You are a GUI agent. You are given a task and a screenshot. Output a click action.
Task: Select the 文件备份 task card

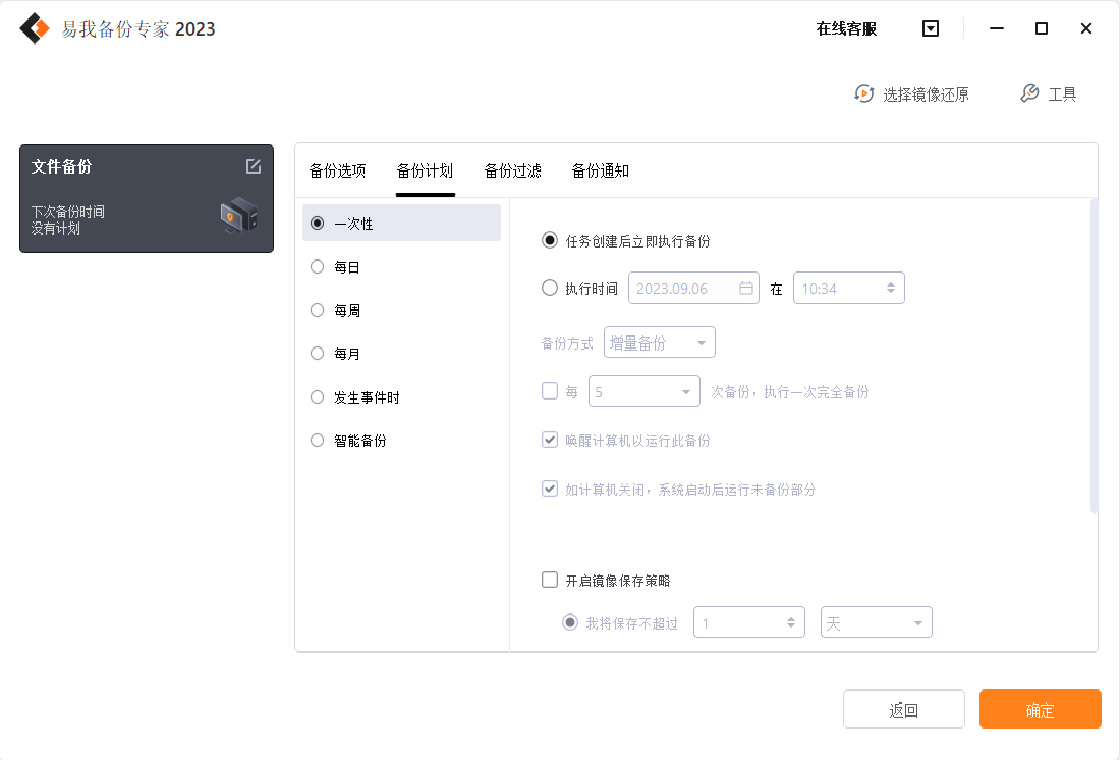tap(146, 199)
